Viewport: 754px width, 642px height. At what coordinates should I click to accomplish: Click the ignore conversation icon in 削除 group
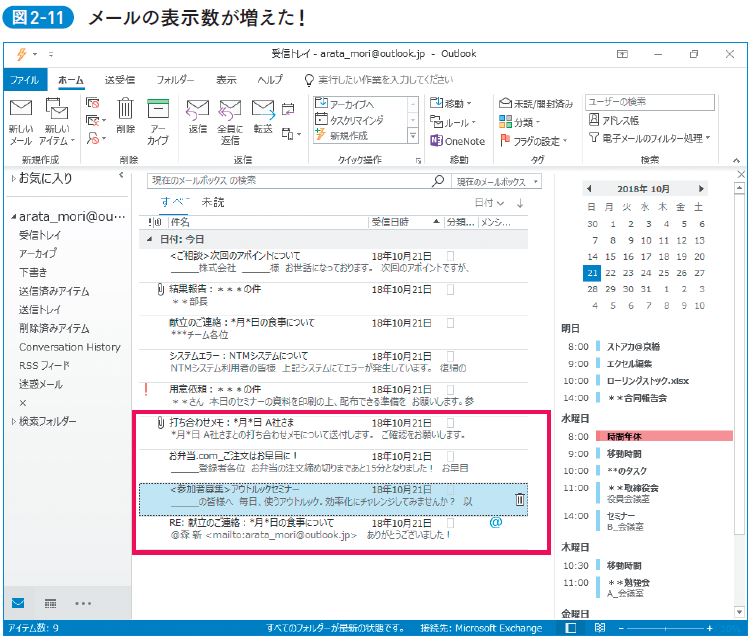[92, 102]
